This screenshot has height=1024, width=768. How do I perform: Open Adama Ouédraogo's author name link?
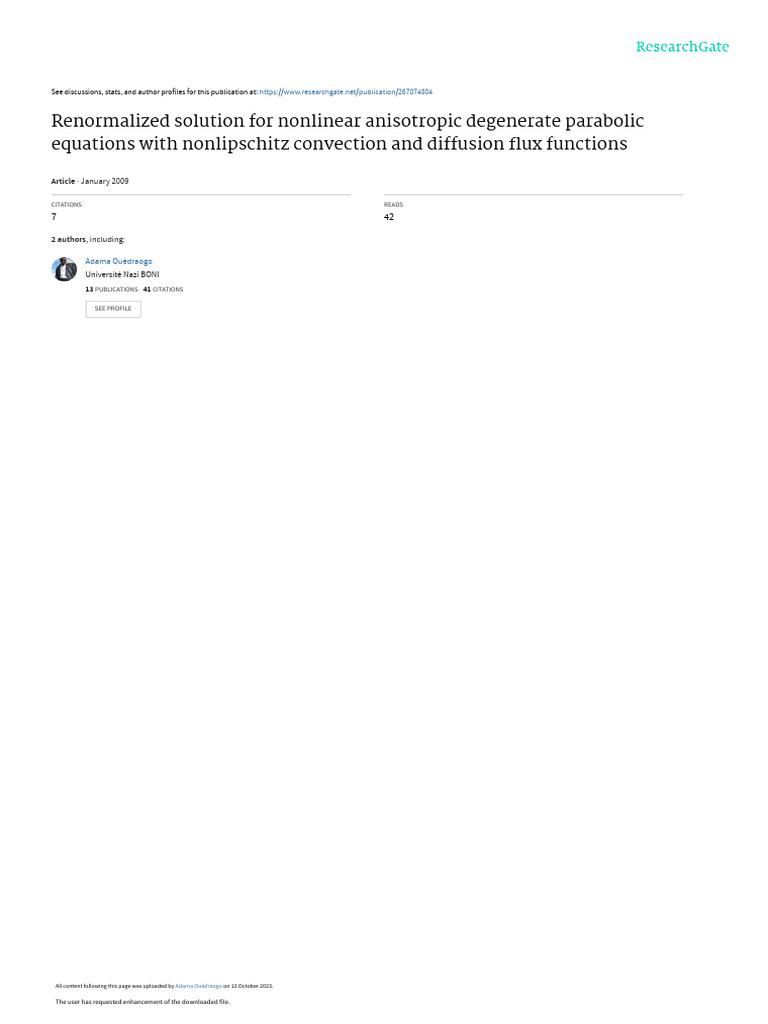pyautogui.click(x=118, y=261)
